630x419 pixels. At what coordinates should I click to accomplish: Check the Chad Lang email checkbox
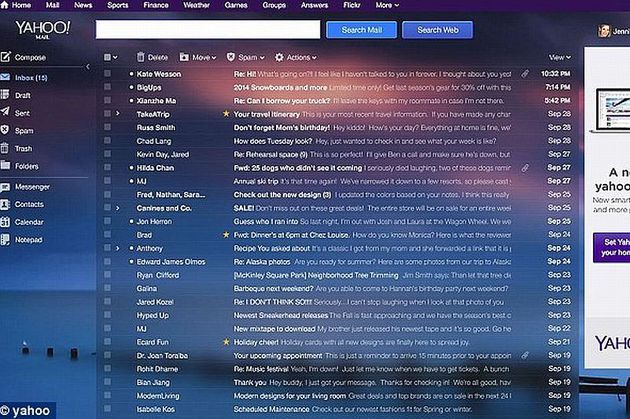[107, 140]
